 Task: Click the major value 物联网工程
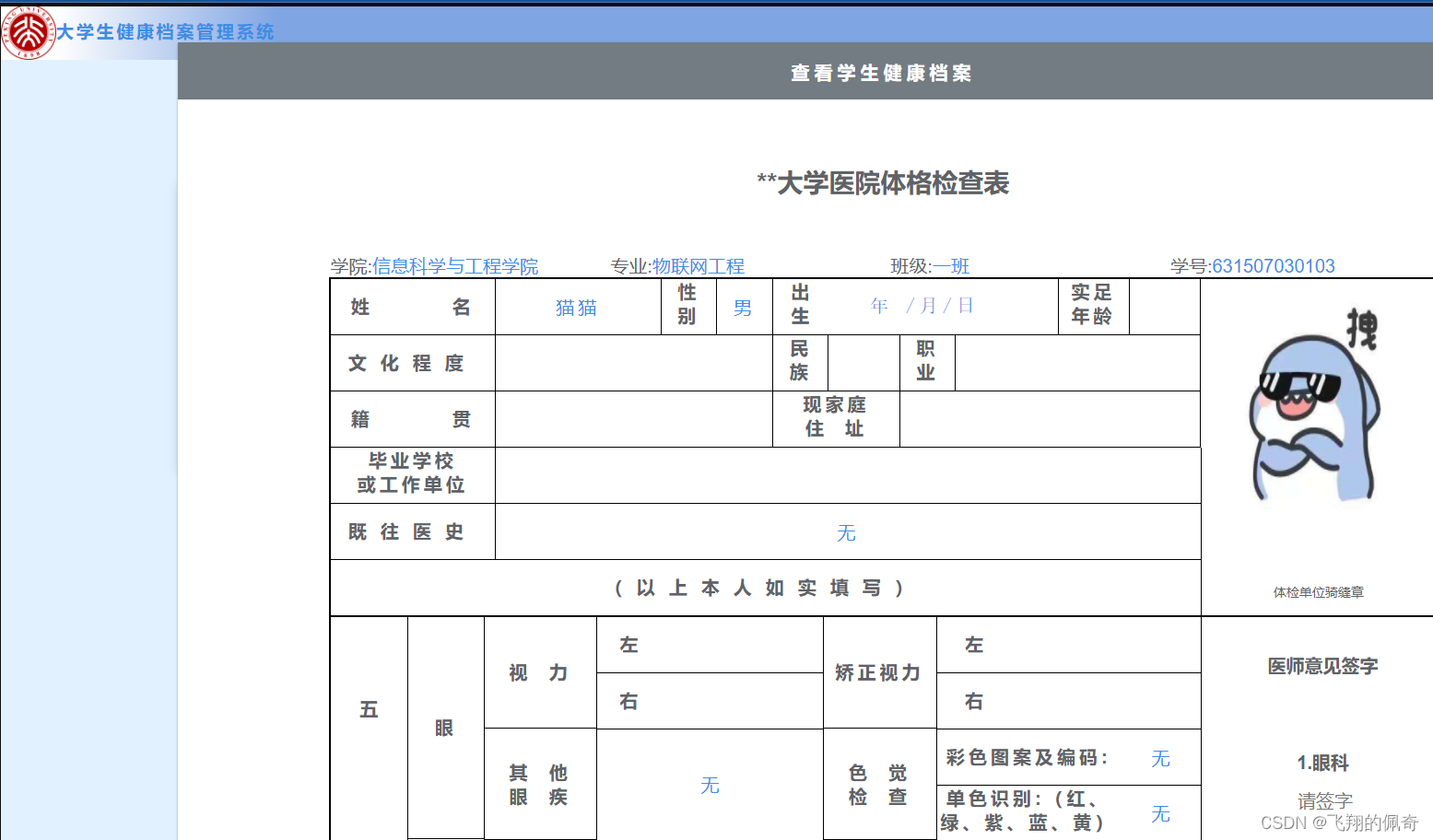(x=699, y=266)
